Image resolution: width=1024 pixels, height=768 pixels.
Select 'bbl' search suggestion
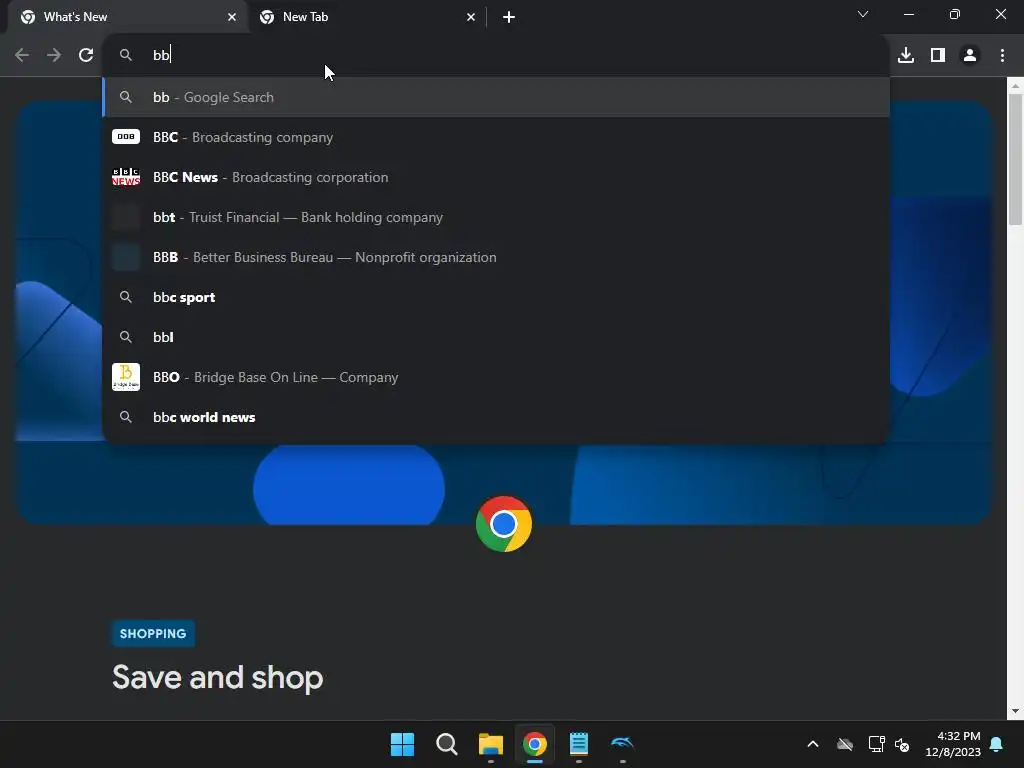pyautogui.click(x=496, y=337)
